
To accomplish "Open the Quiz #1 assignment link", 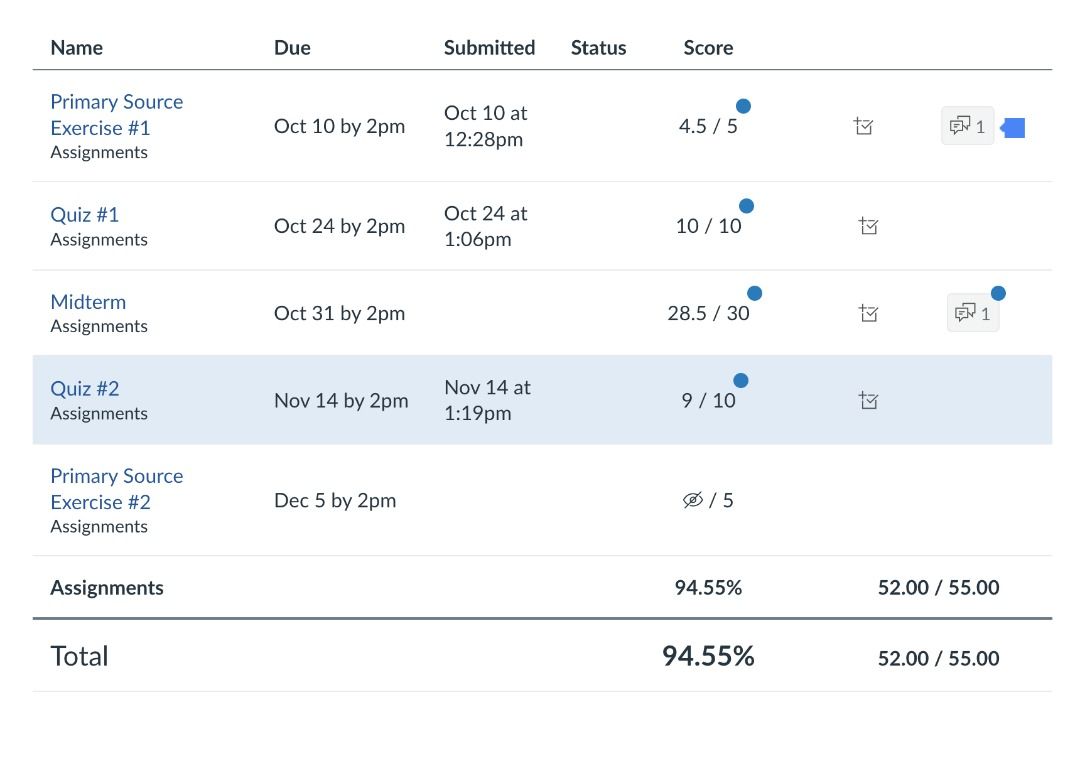I will (85, 215).
